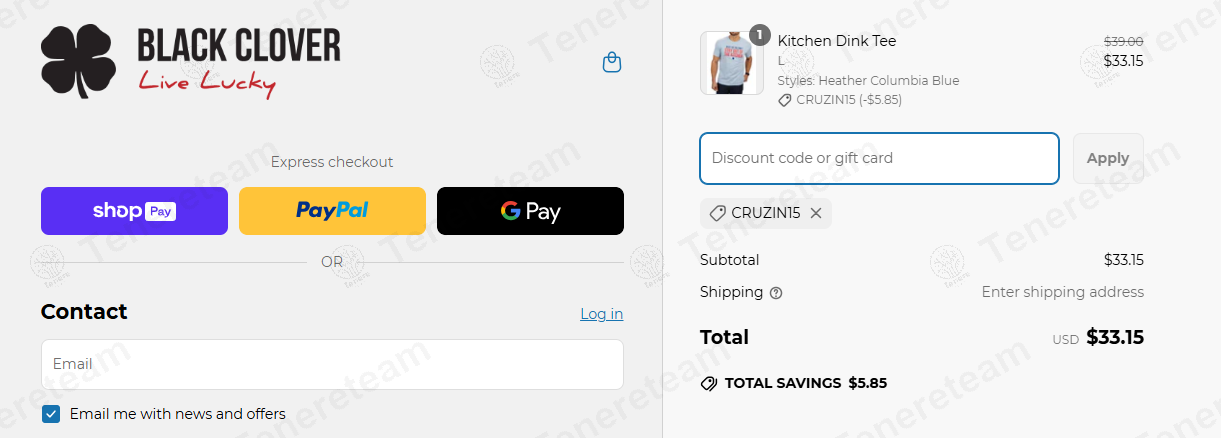Toggle Email me with news and offers
This screenshot has height=438, width=1221.
(51, 414)
